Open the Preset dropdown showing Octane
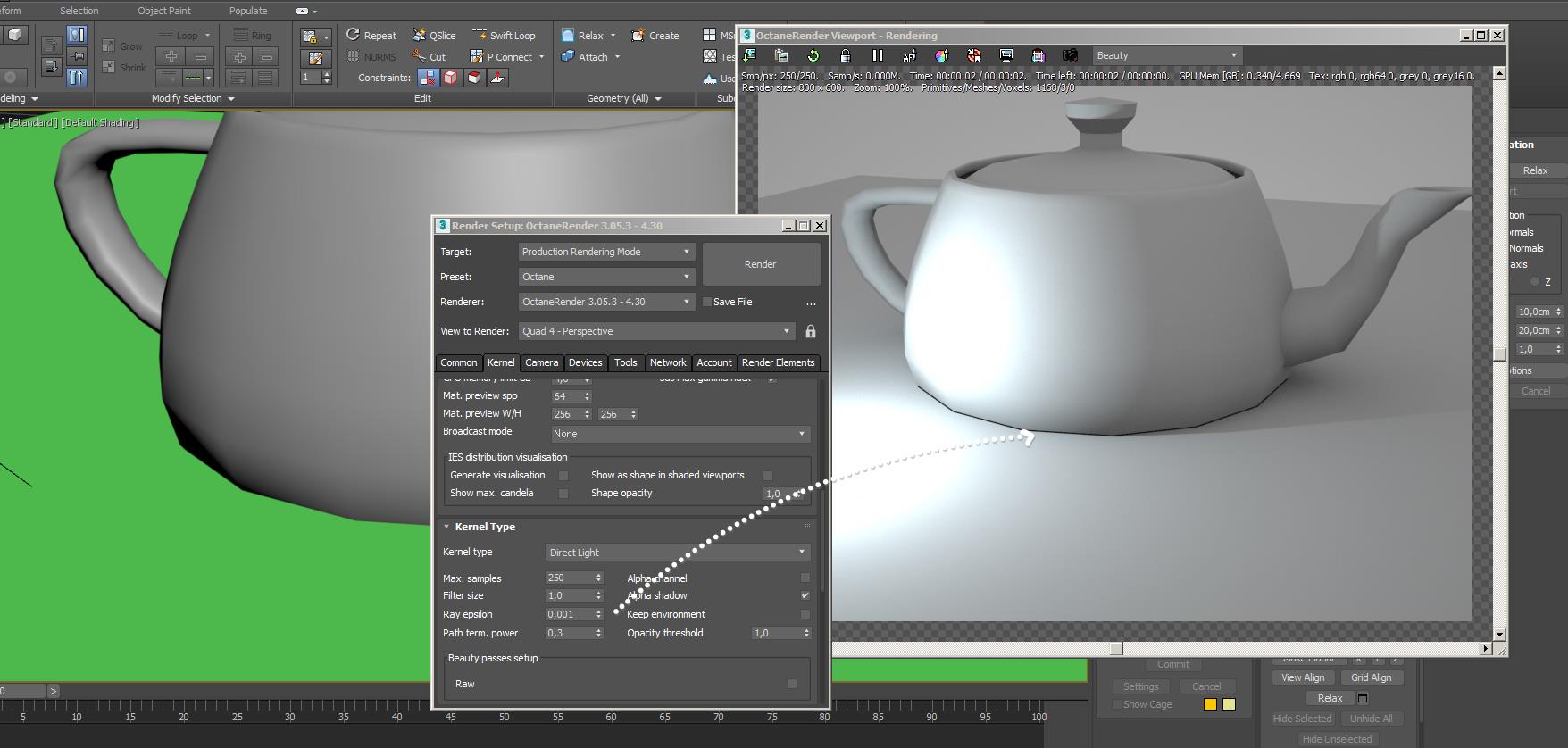Viewport: 1568px width, 748px height. tap(606, 277)
